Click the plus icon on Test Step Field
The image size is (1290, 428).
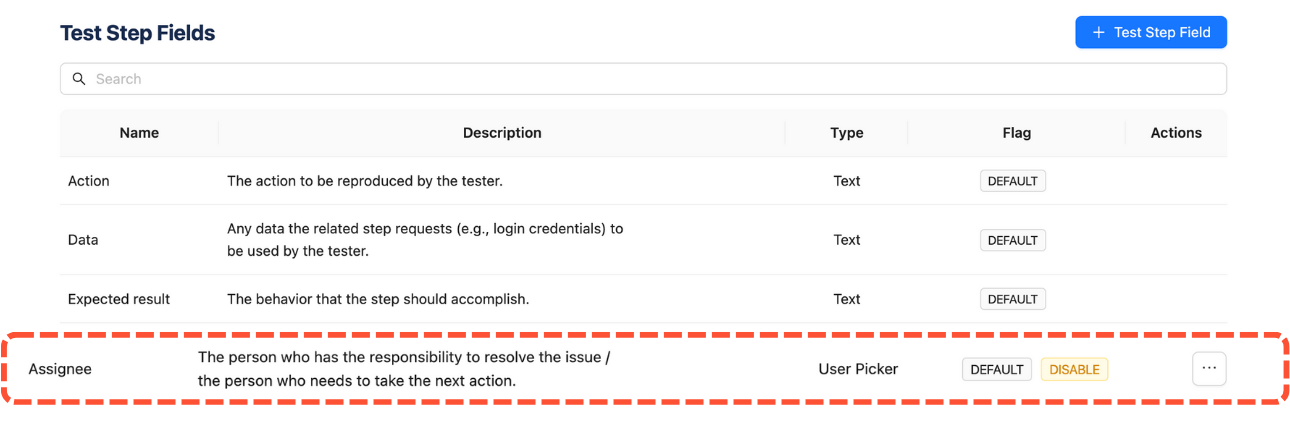point(1098,32)
